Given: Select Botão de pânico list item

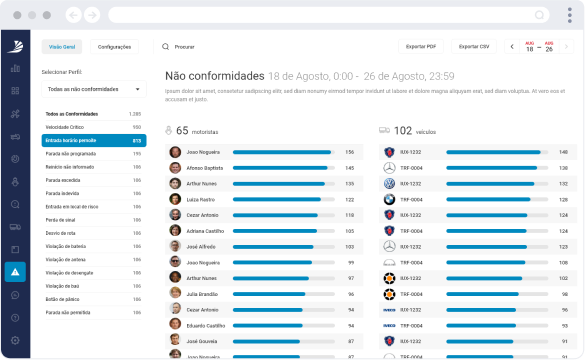Looking at the screenshot, I should point(94,299).
